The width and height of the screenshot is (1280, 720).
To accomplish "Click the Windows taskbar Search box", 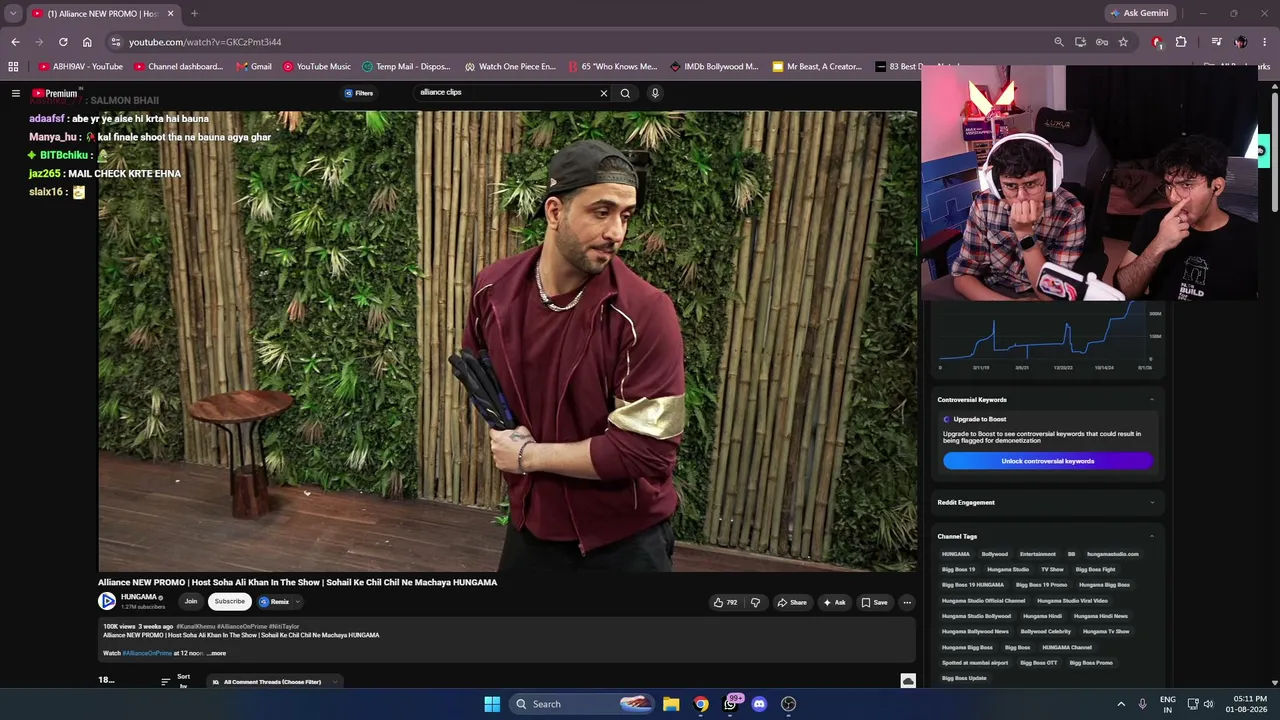I will [583, 704].
